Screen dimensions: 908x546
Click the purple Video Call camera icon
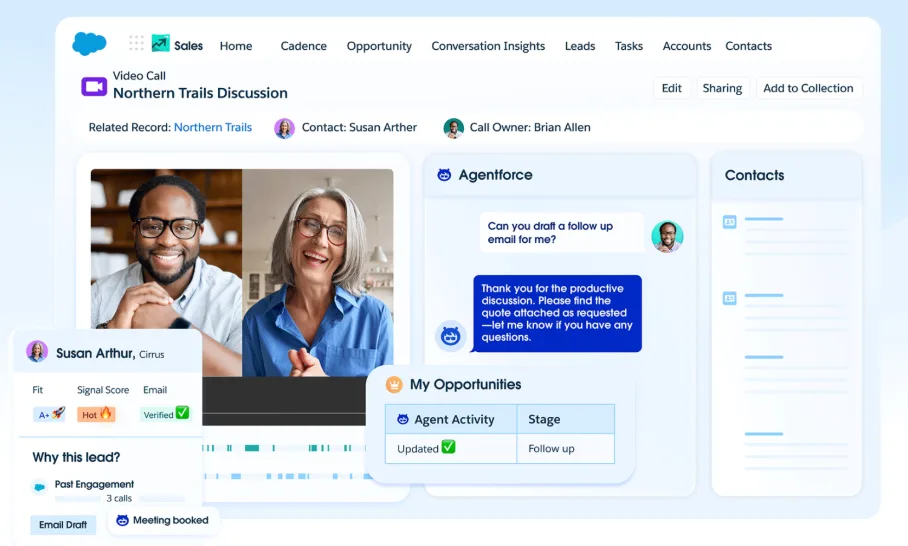pyautogui.click(x=94, y=86)
